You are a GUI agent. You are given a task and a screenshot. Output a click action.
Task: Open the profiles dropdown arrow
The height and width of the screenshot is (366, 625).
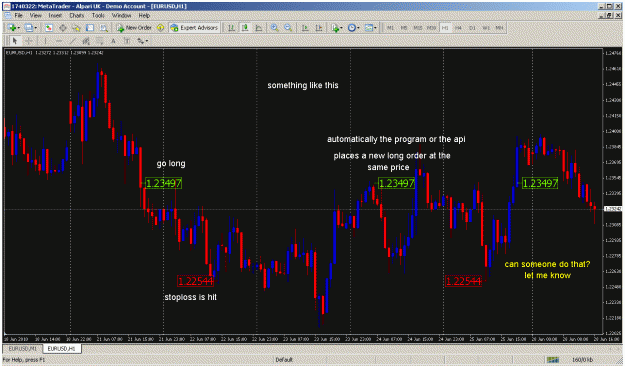click(x=35, y=28)
